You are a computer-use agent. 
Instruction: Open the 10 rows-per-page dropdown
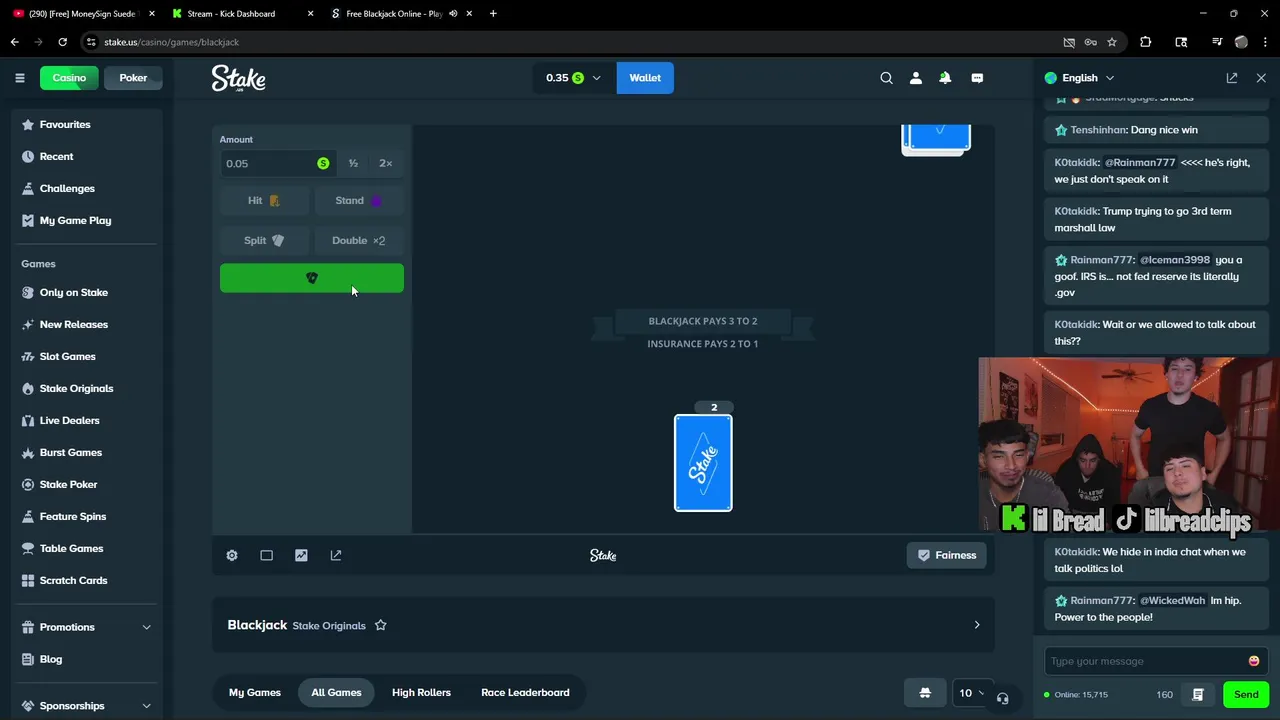tap(971, 693)
